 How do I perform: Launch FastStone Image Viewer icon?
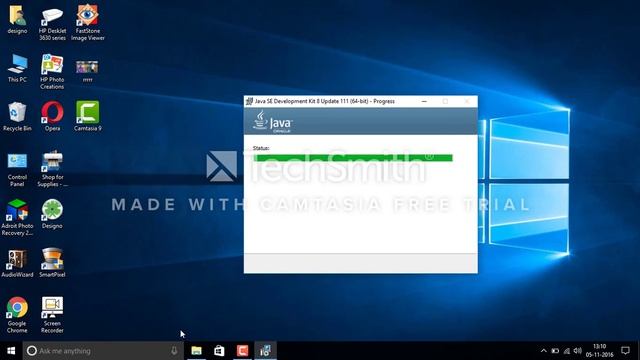87,23
